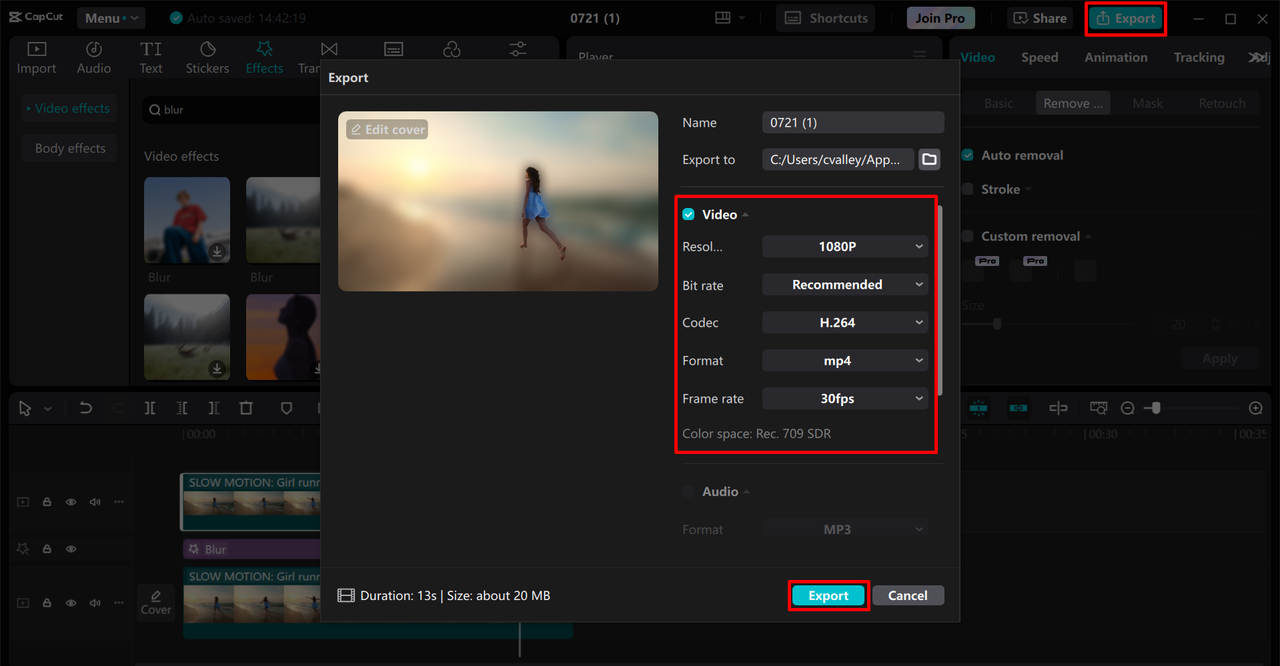Open the Adjustment tab icon
Viewport: 1280px width, 666px height.
(518, 49)
